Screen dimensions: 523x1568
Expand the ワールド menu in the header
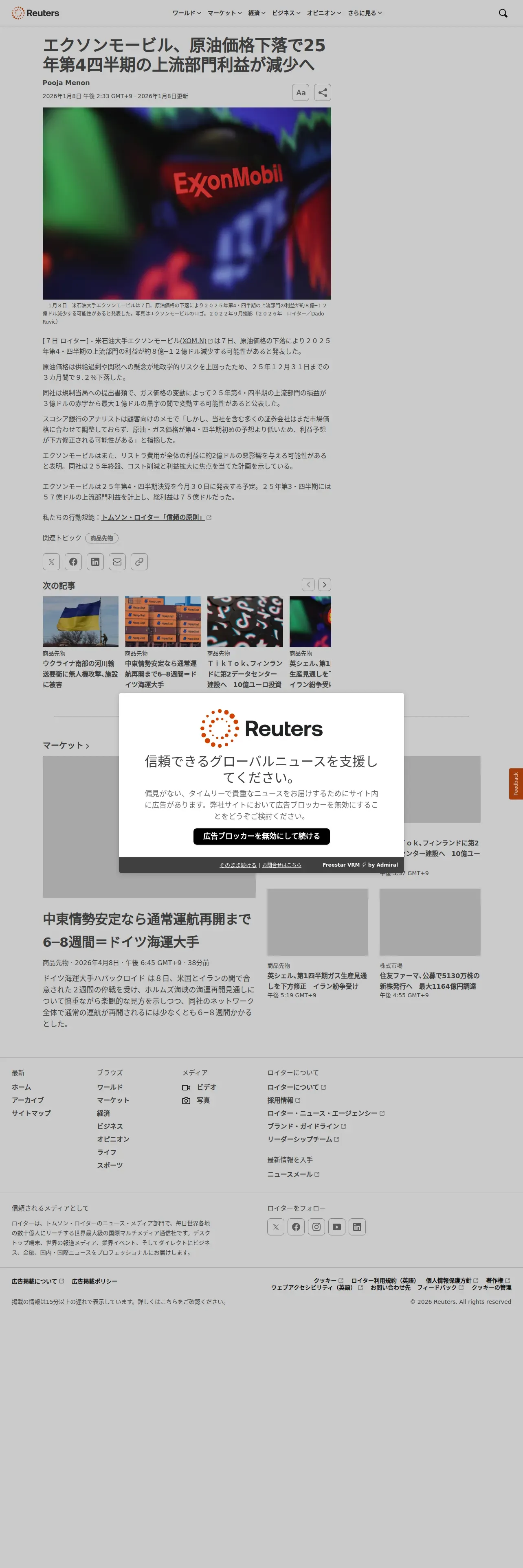(186, 13)
